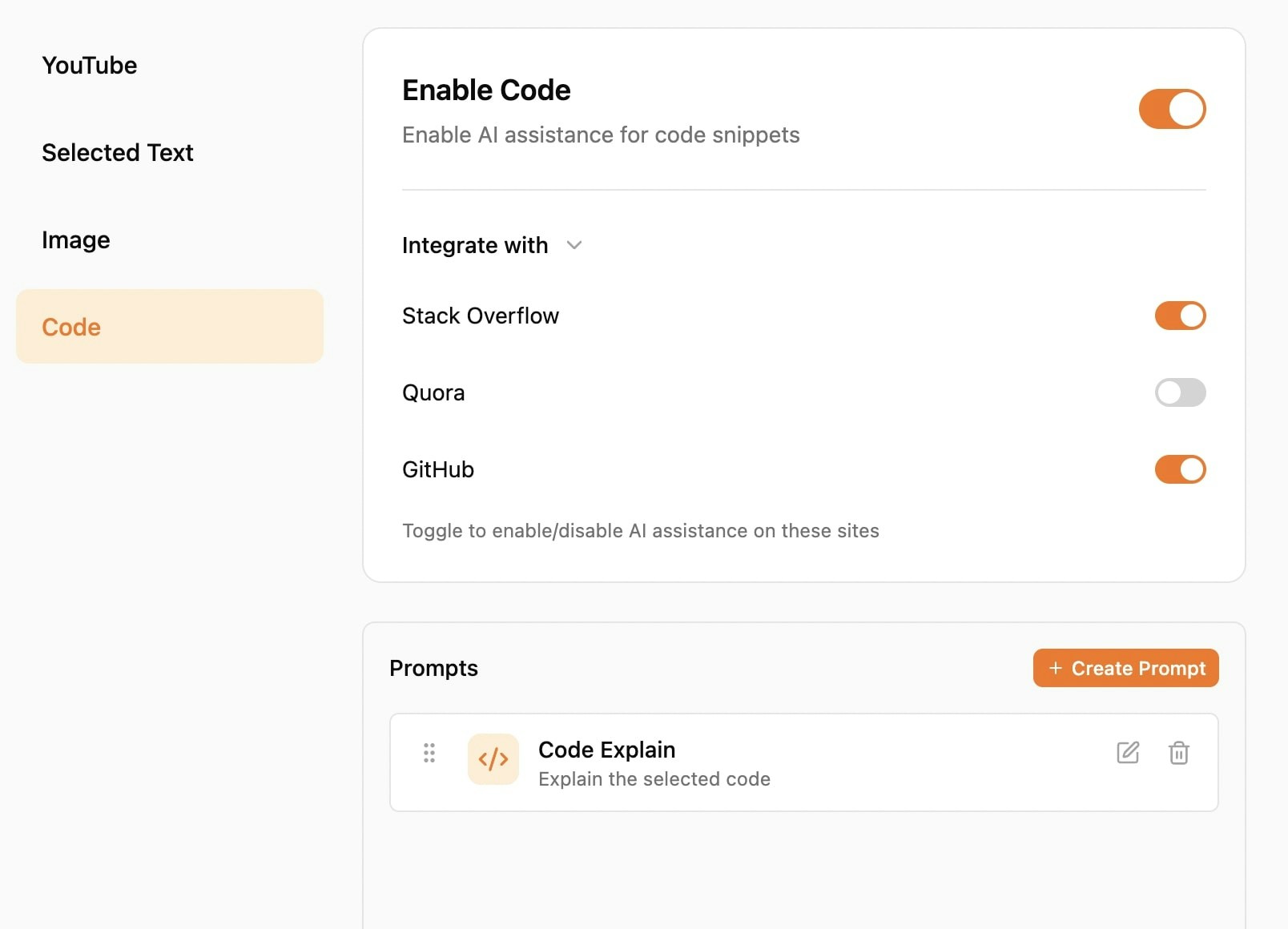
Task: Click the Integrate with section label
Action: (475, 245)
